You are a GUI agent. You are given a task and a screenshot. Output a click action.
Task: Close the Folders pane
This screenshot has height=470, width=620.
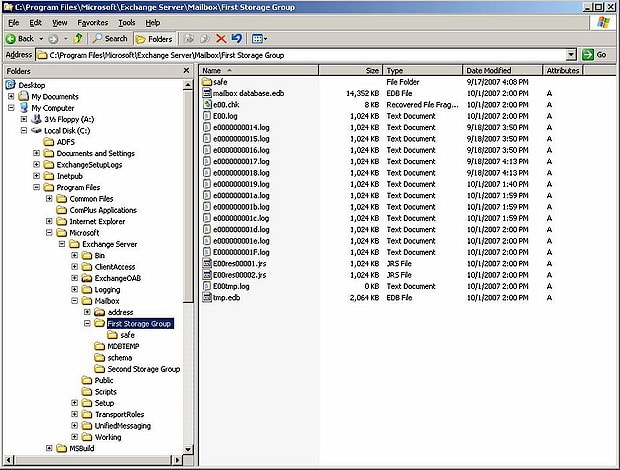coord(186,70)
